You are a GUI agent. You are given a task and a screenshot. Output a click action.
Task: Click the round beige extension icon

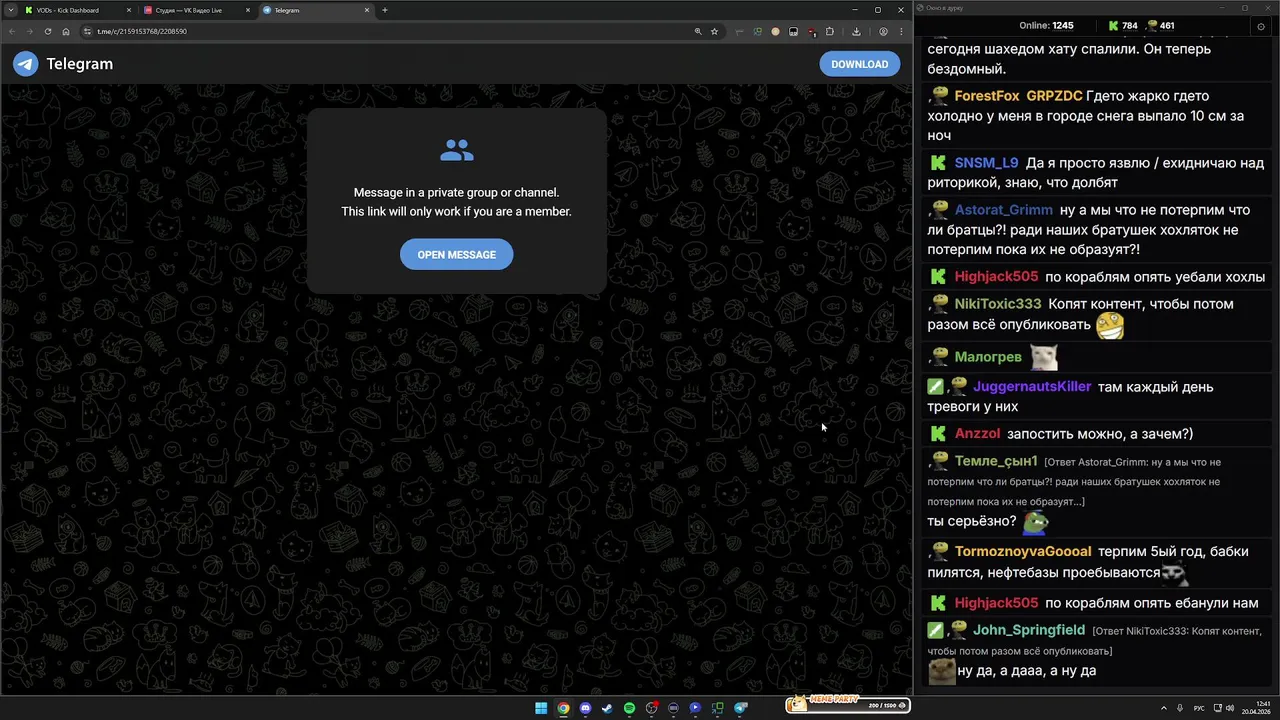coord(775,31)
